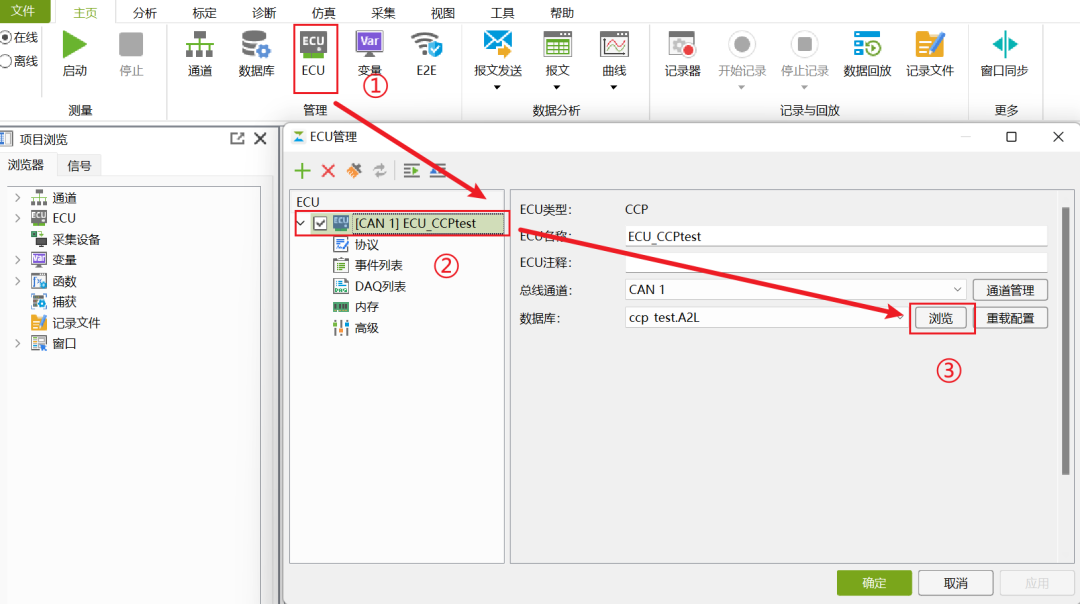
Task: Open the 总线通道 CAN 1 dropdown
Action: (957, 289)
